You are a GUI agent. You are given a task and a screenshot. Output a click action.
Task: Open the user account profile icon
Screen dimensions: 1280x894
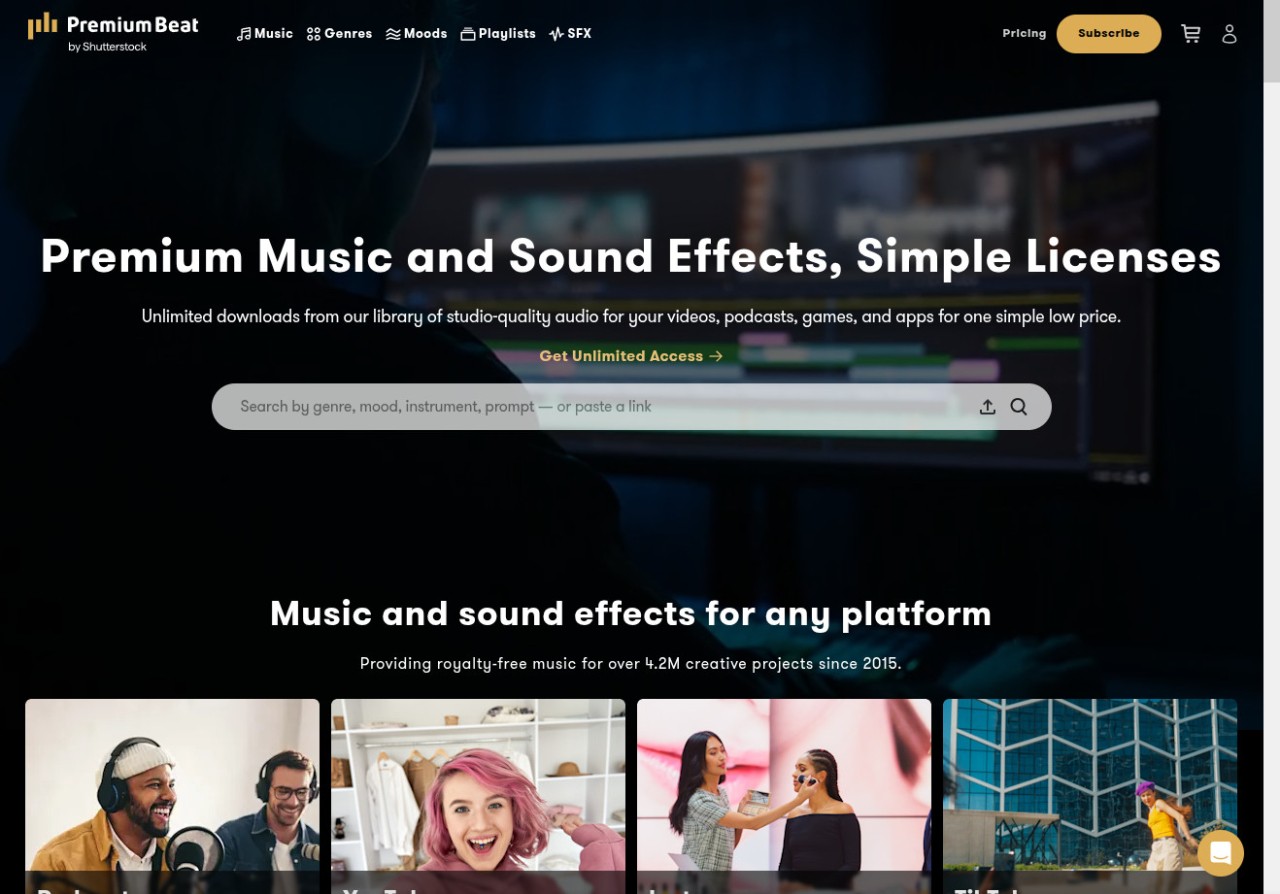[x=1229, y=34]
